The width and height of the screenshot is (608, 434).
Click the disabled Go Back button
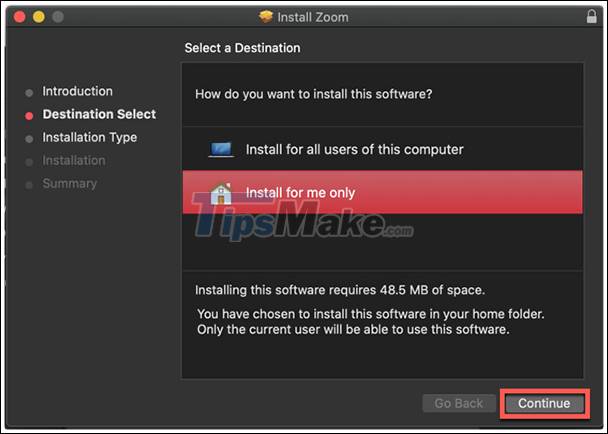(x=459, y=403)
